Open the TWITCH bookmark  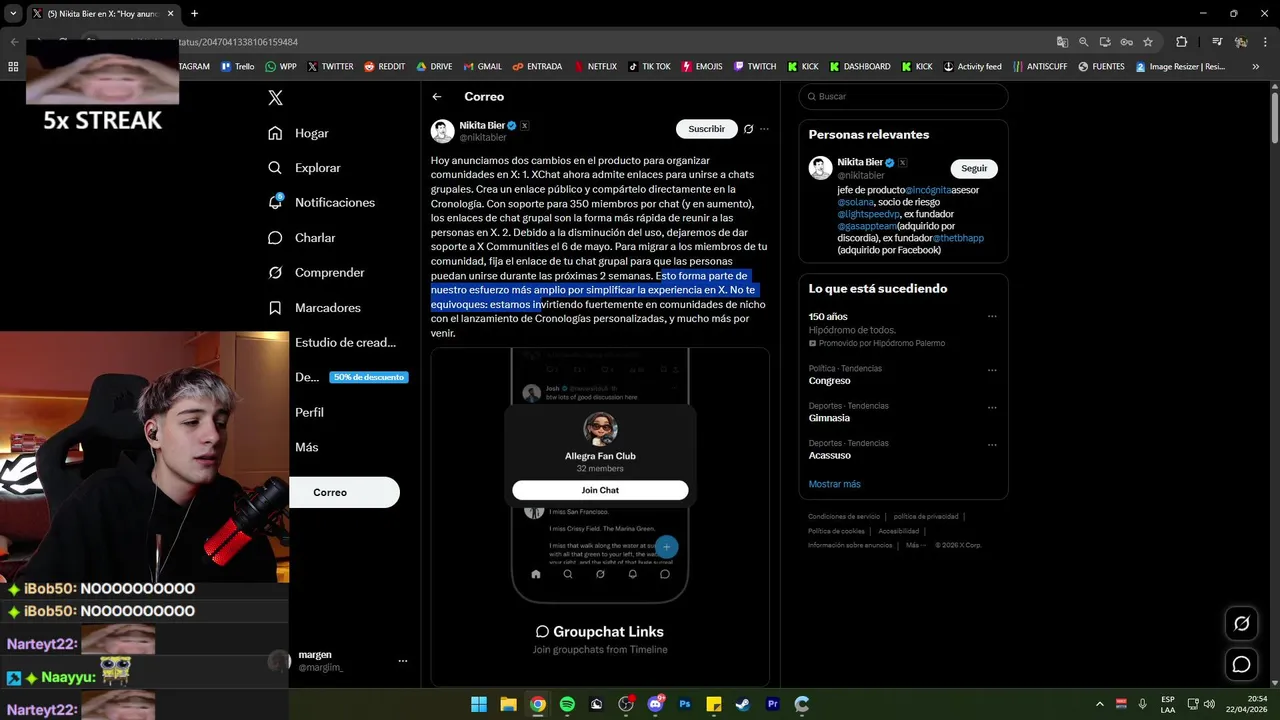pyautogui.click(x=754, y=67)
